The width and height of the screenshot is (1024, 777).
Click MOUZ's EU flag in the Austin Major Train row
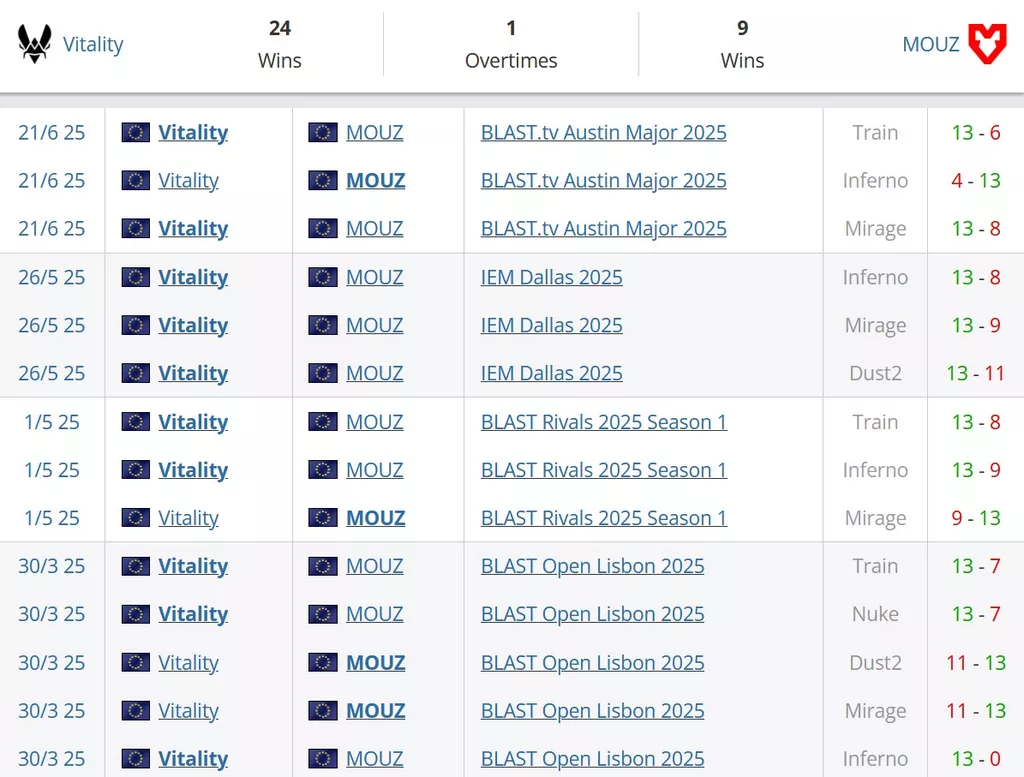coord(323,133)
